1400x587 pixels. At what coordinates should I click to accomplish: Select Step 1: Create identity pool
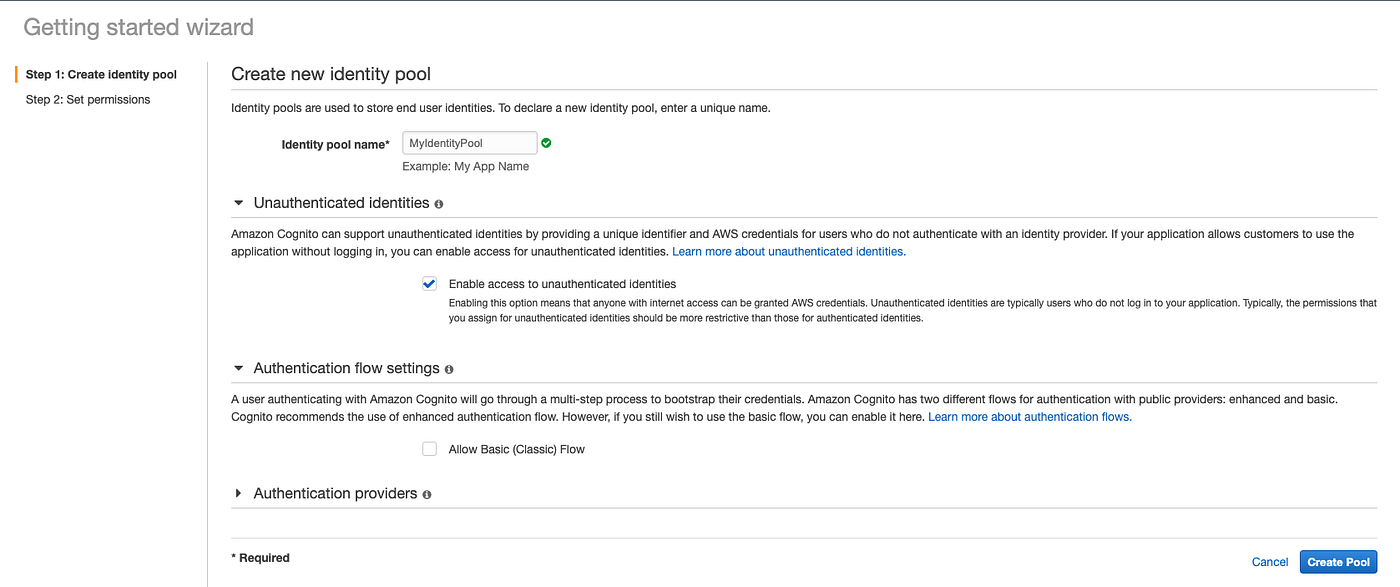click(101, 75)
